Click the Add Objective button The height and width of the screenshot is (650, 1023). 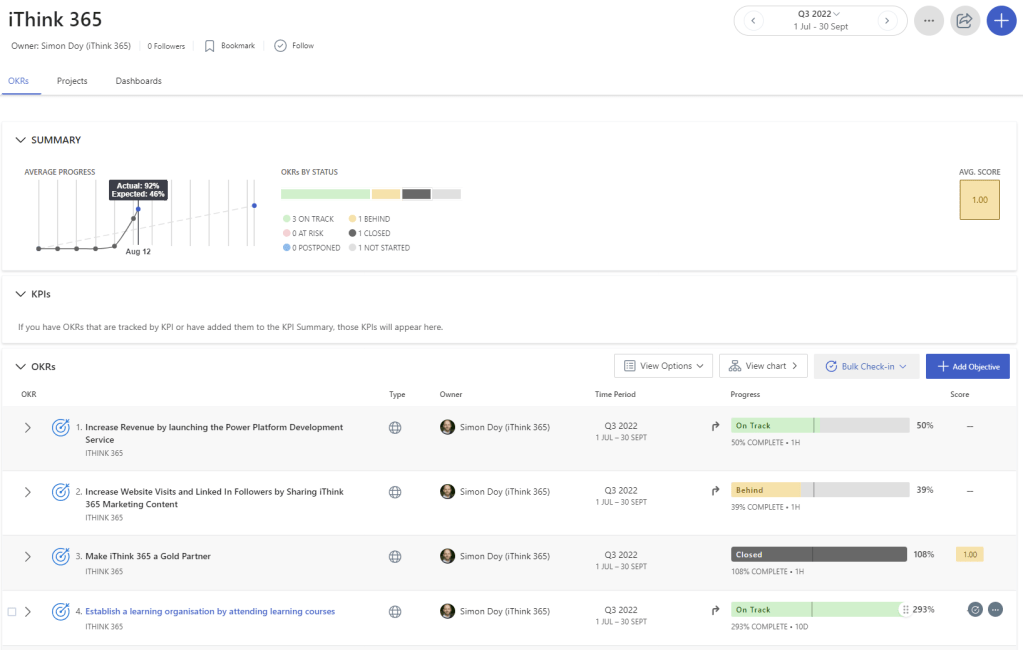click(967, 366)
